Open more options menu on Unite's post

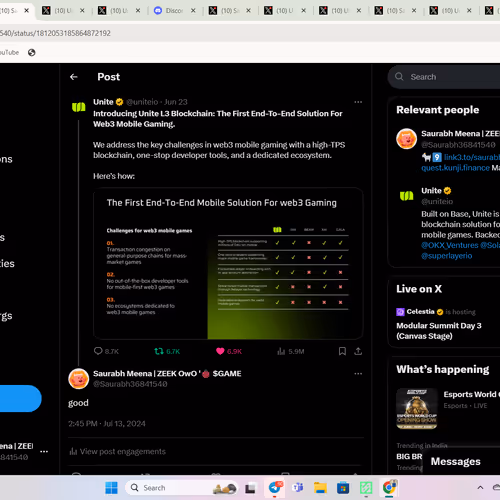358,102
